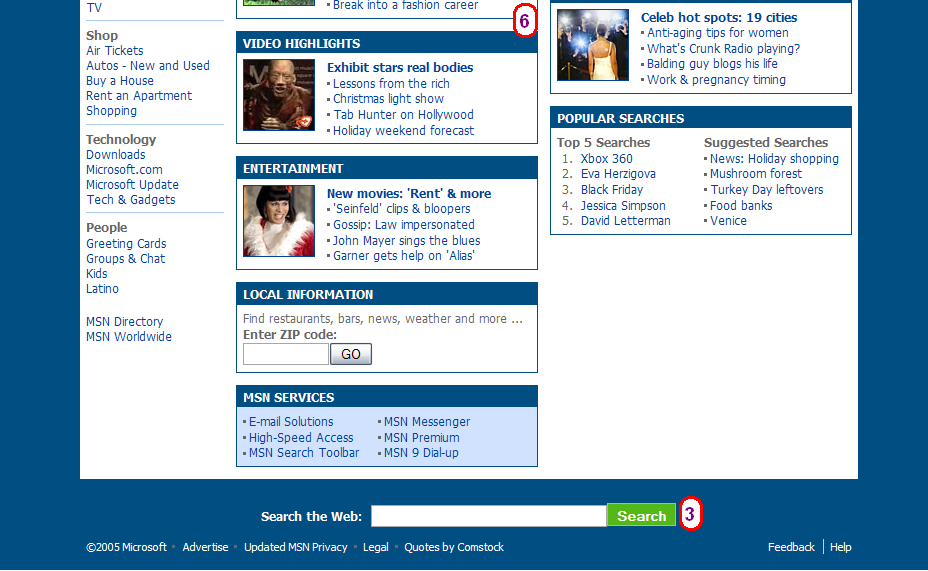Click the celebrity hot spots thumbnail
The width and height of the screenshot is (928, 571).
tap(593, 45)
